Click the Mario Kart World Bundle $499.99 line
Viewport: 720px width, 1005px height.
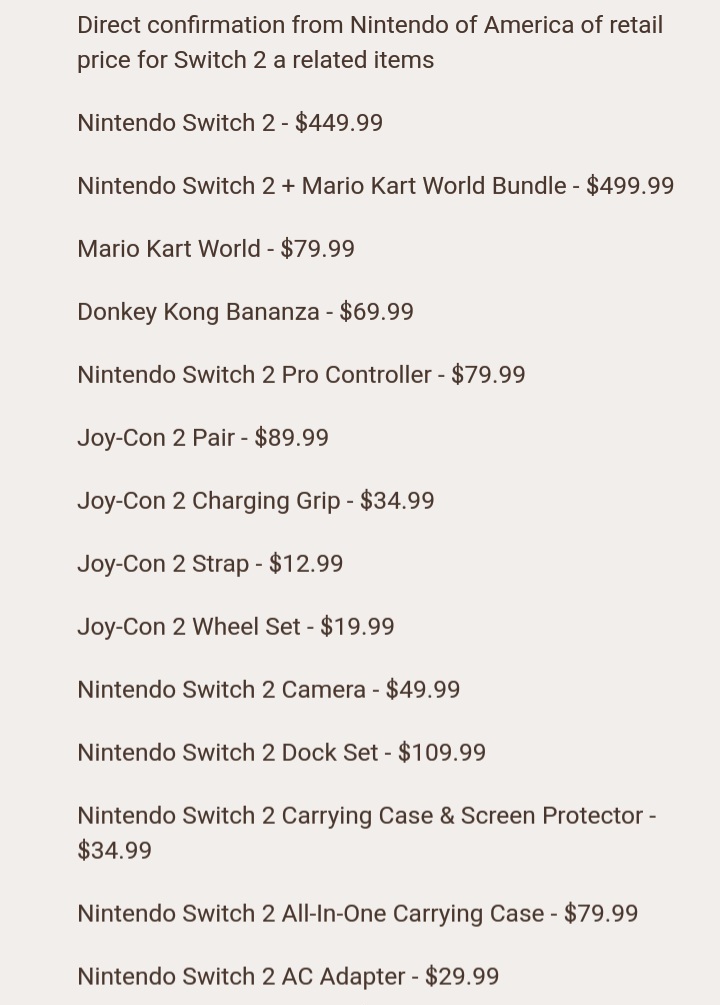[x=376, y=185]
